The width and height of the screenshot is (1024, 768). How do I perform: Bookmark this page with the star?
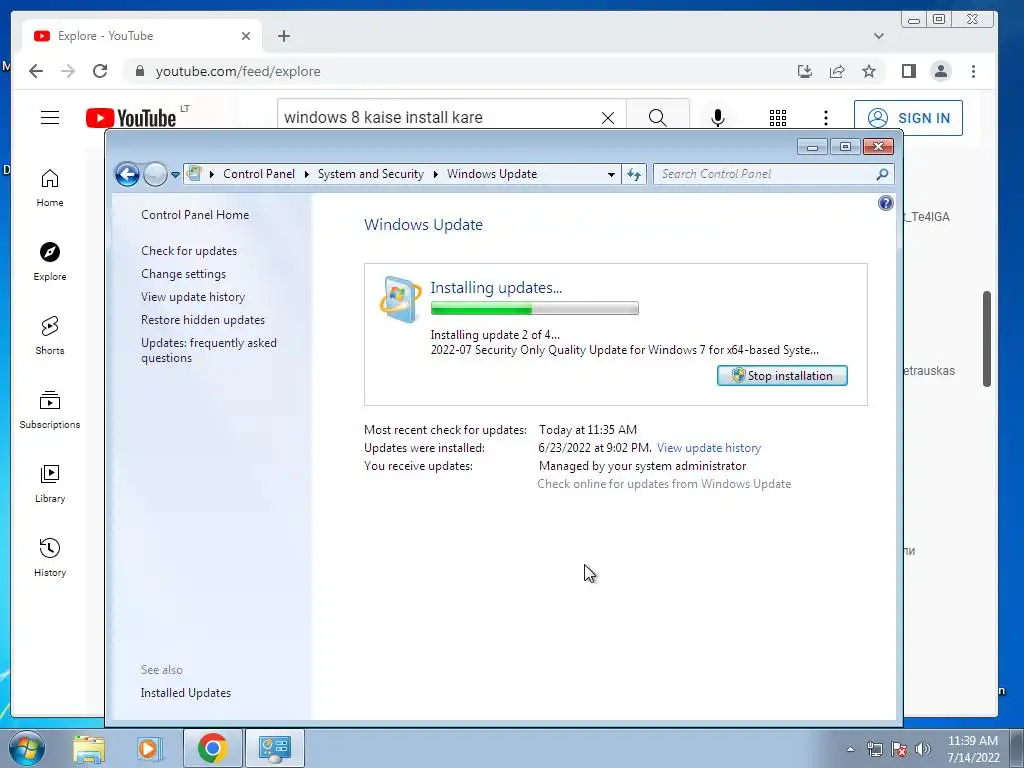click(869, 71)
